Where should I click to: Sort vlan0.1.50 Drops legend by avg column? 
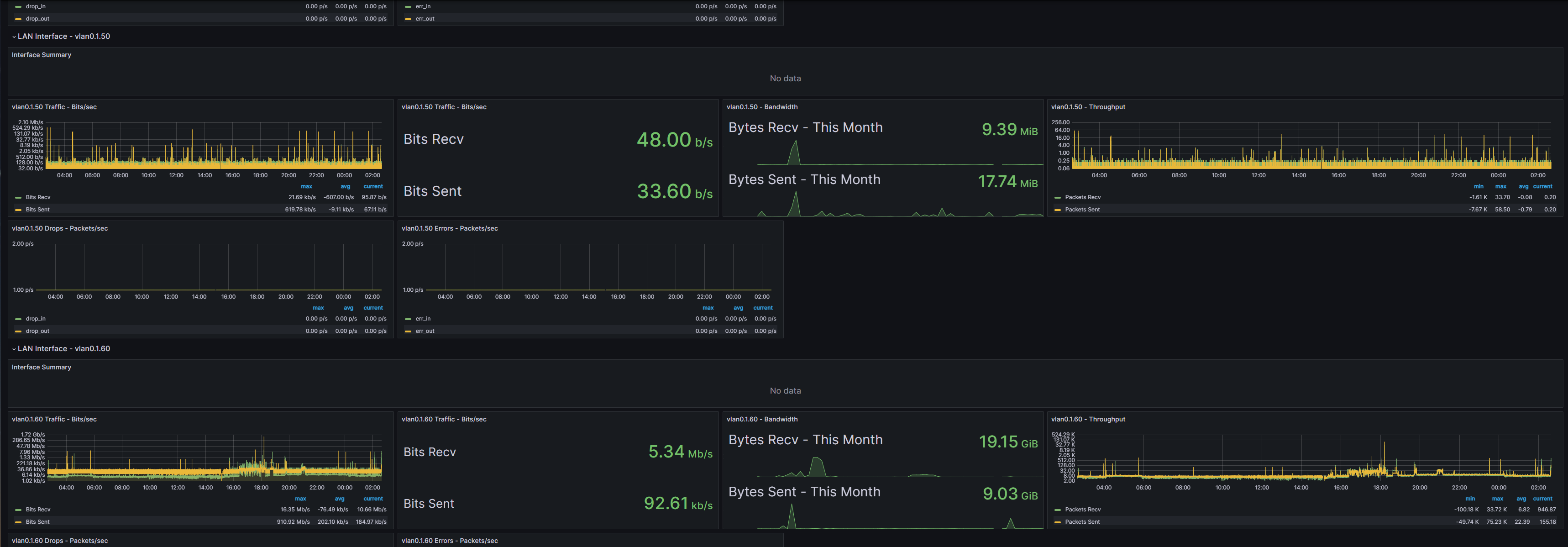pyautogui.click(x=348, y=308)
